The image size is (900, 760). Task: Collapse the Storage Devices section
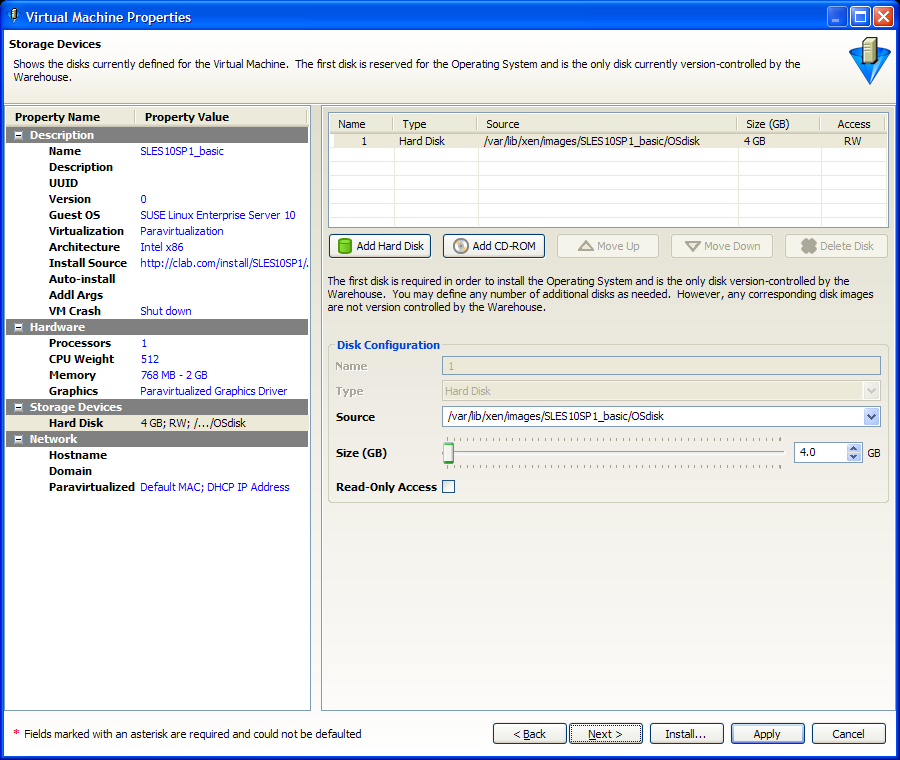click(18, 407)
